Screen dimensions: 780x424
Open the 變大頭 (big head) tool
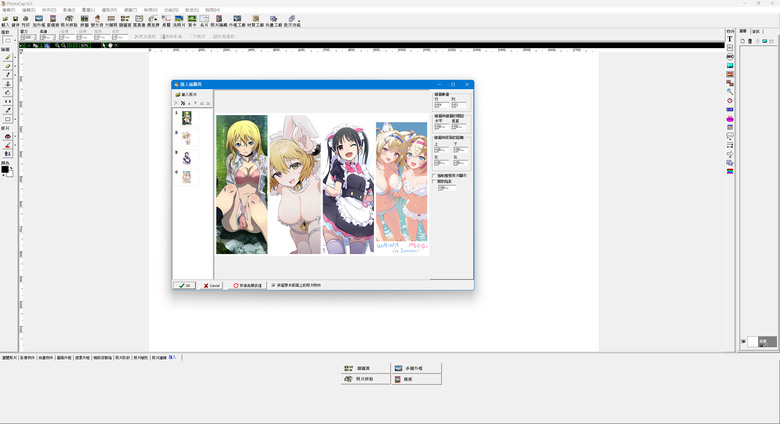point(97,21)
